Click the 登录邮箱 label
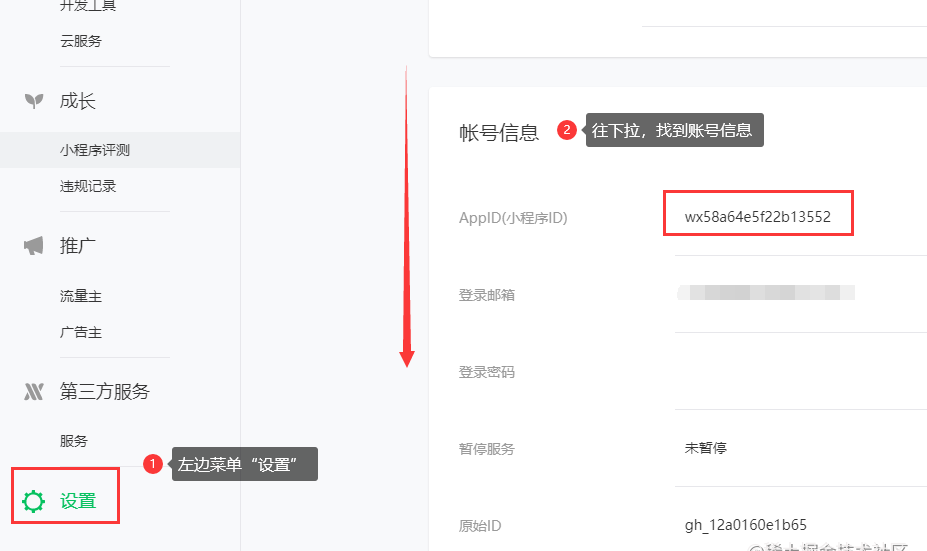 tap(487, 295)
